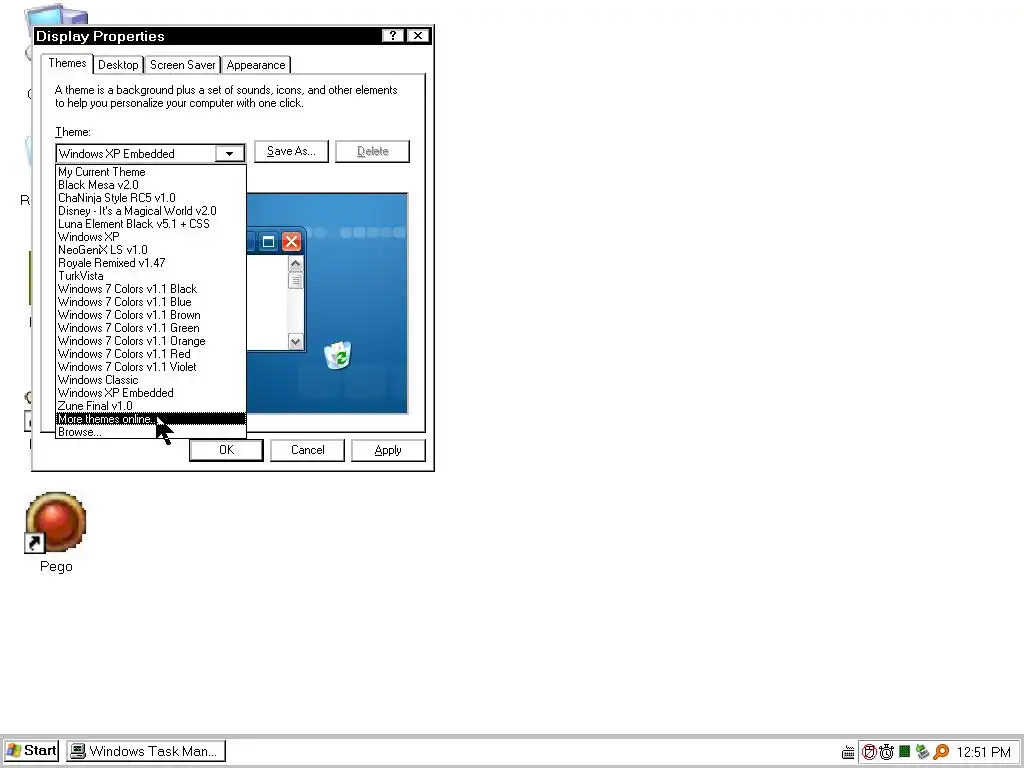
Task: Open the Pego desktop shortcut
Action: (56, 532)
